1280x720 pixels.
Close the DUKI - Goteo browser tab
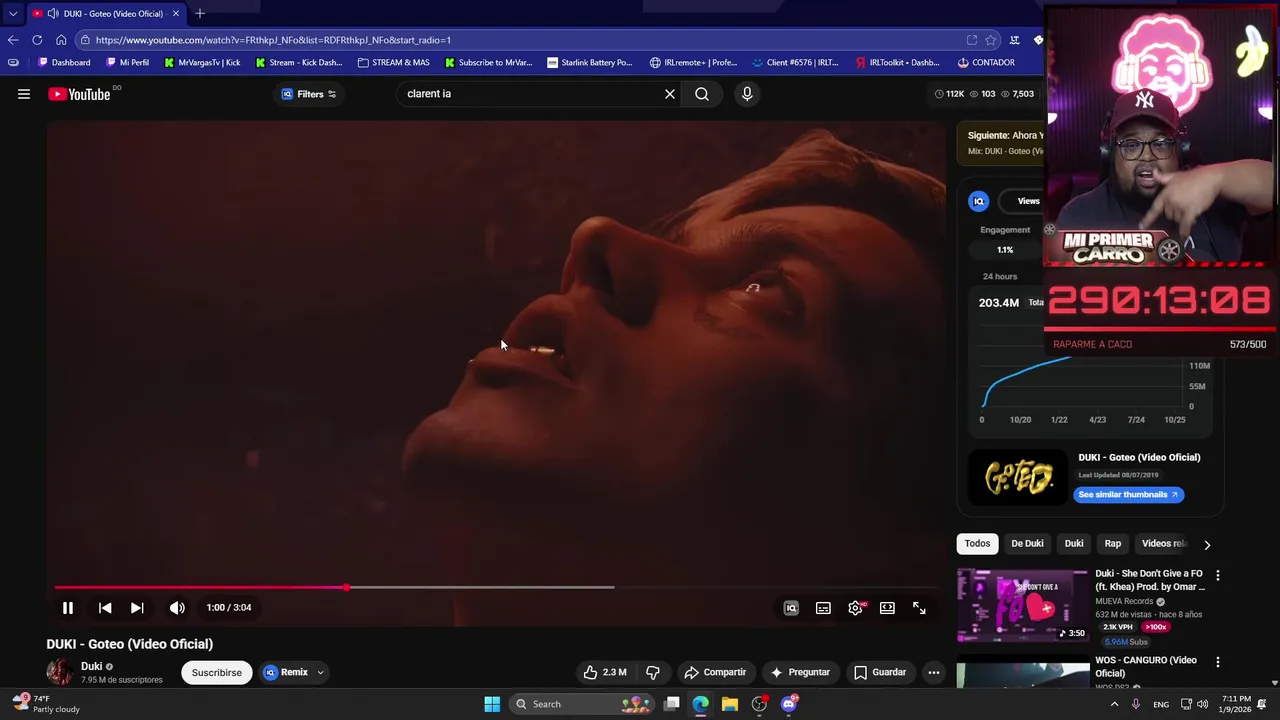(x=176, y=14)
